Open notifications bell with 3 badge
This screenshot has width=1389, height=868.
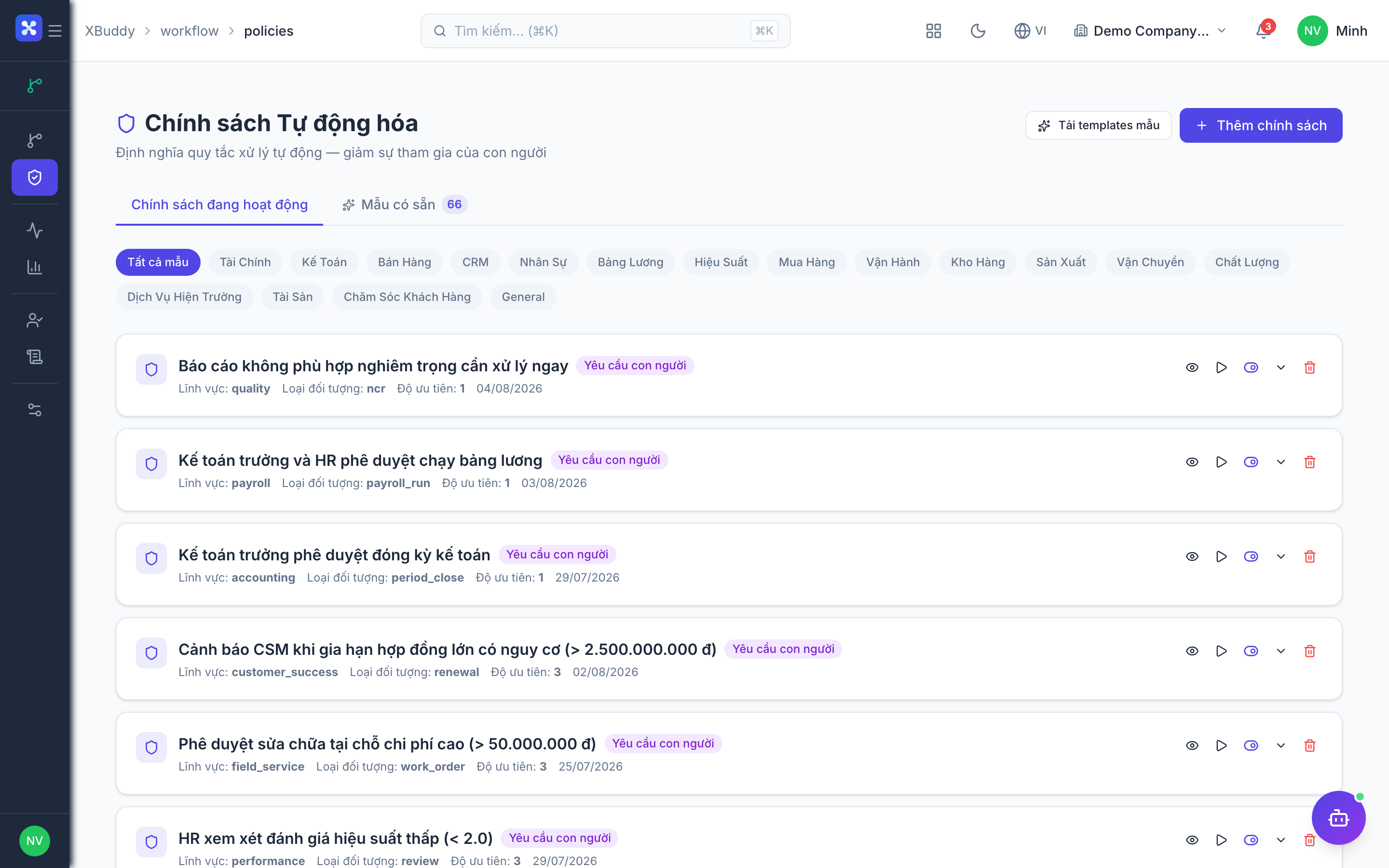tap(1263, 31)
